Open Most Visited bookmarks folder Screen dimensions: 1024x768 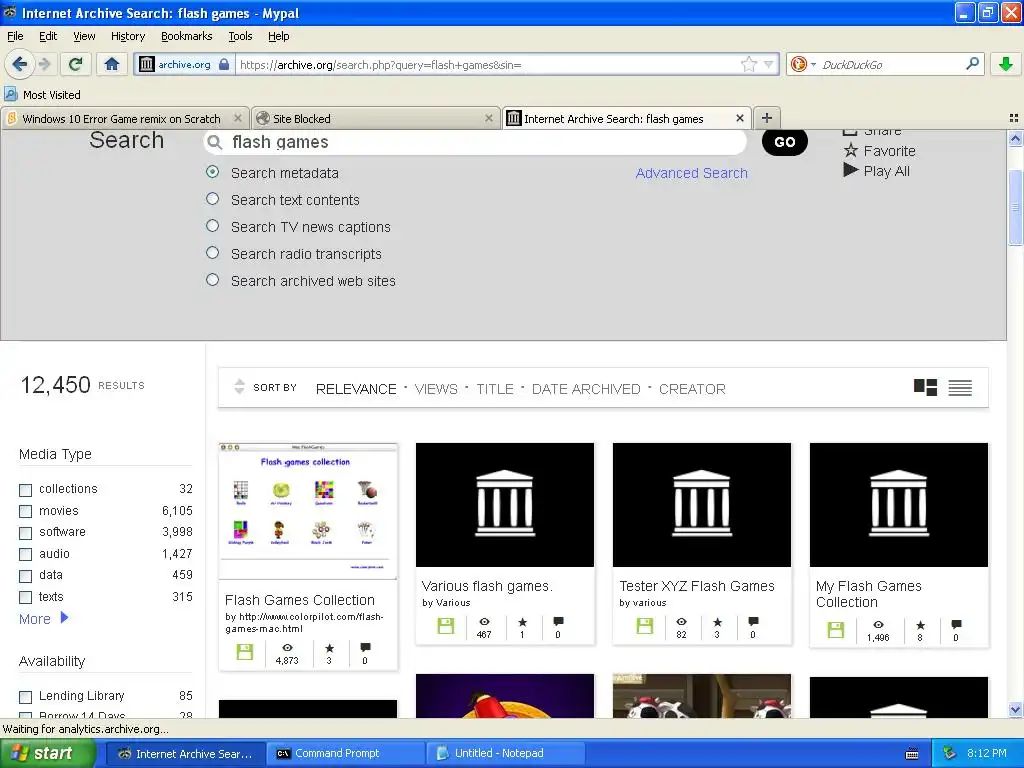pyautogui.click(x=42, y=95)
